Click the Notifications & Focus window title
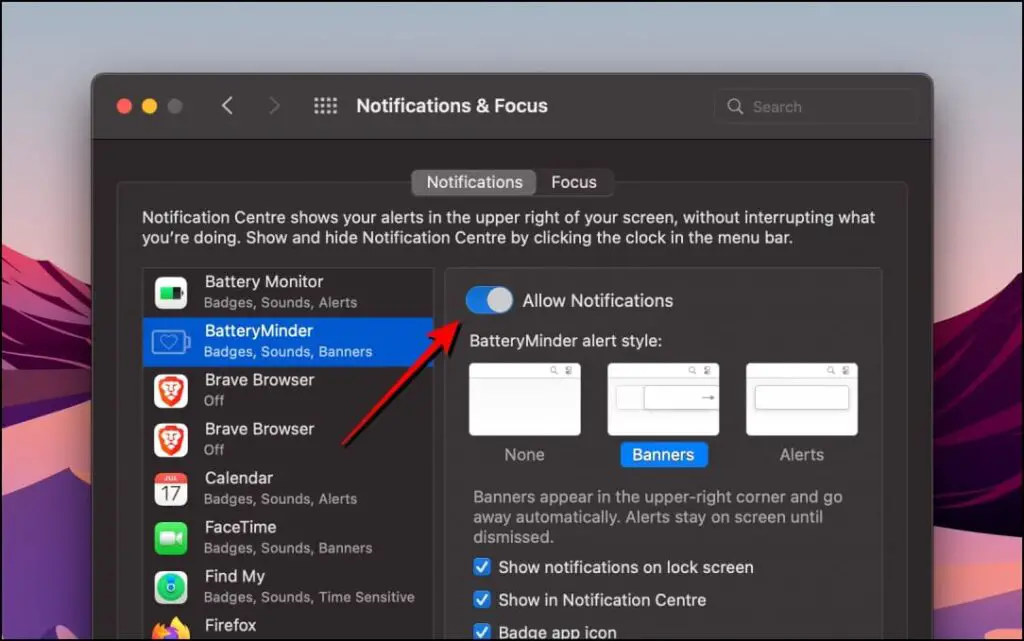The height and width of the screenshot is (641, 1024). pos(452,106)
